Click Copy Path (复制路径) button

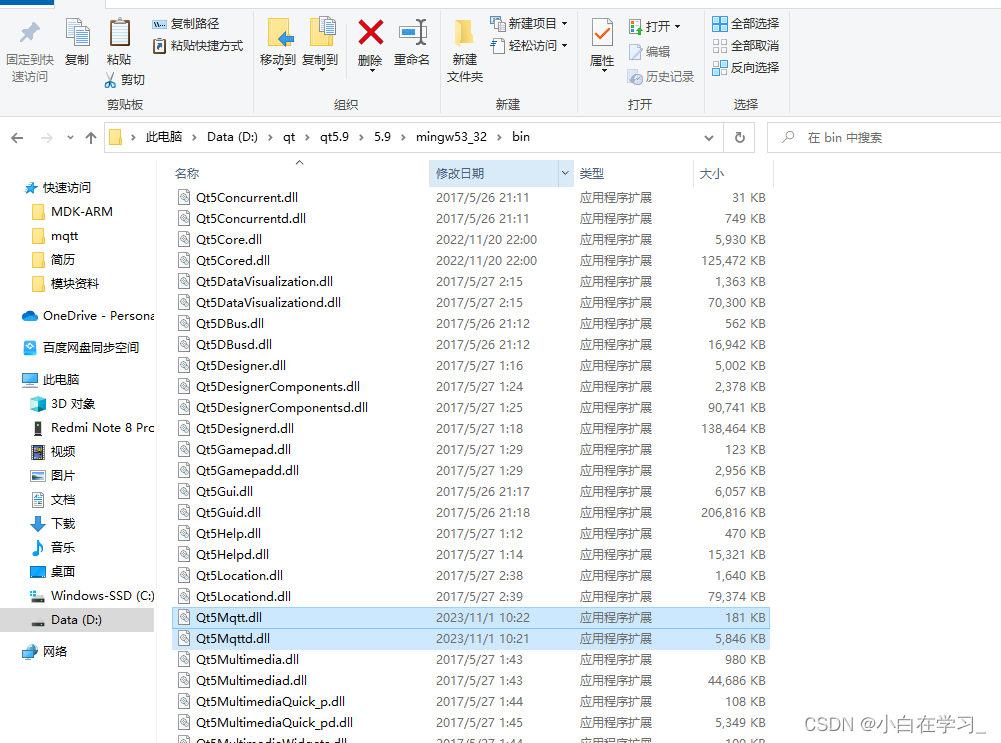tap(186, 24)
